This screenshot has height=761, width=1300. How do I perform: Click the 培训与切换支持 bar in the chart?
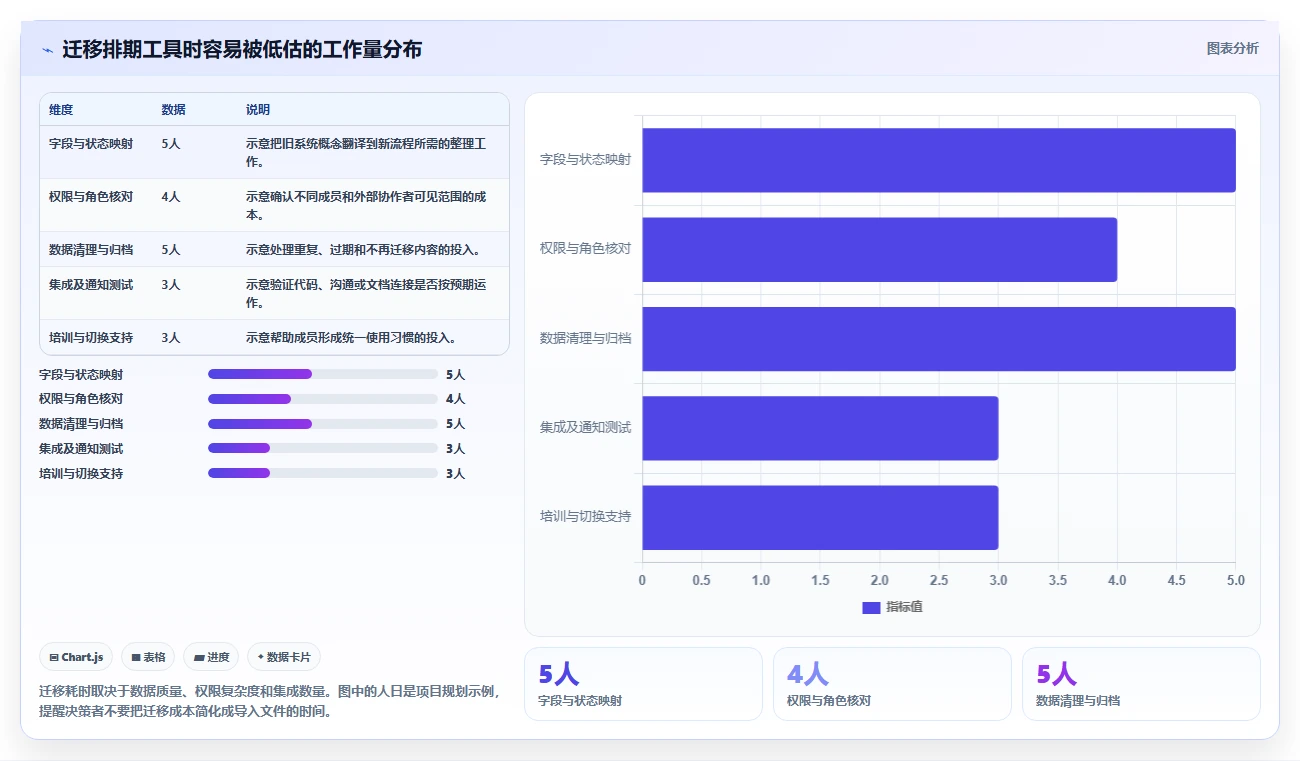(x=820, y=517)
